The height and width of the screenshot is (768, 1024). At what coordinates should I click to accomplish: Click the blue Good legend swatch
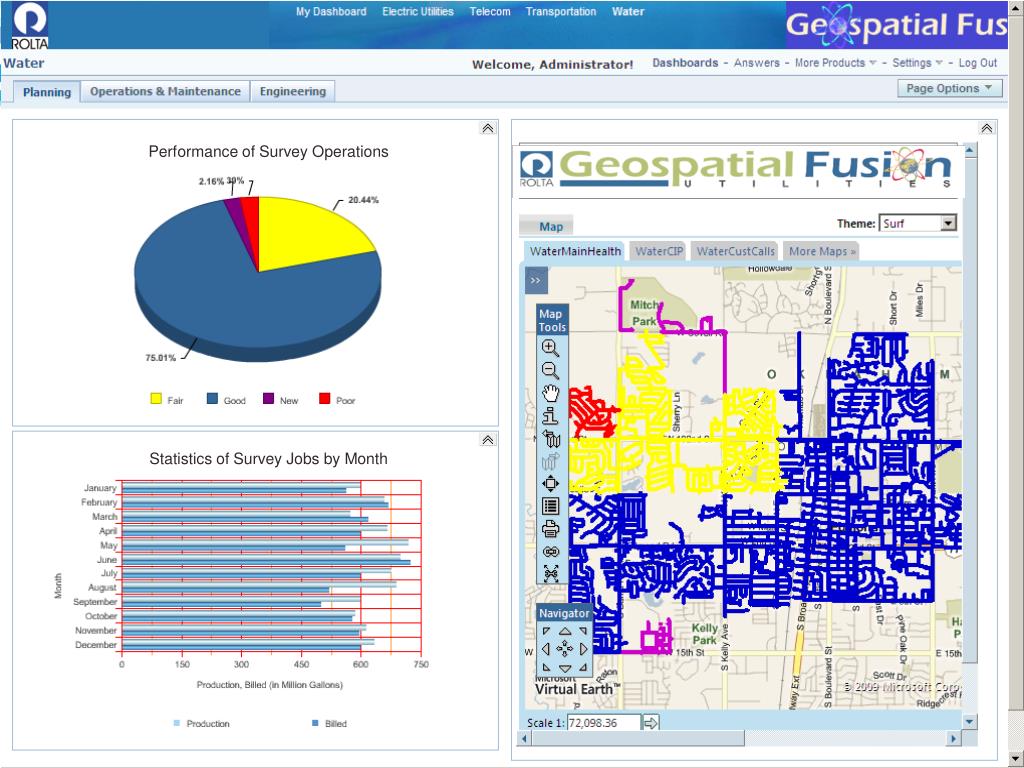pyautogui.click(x=212, y=398)
